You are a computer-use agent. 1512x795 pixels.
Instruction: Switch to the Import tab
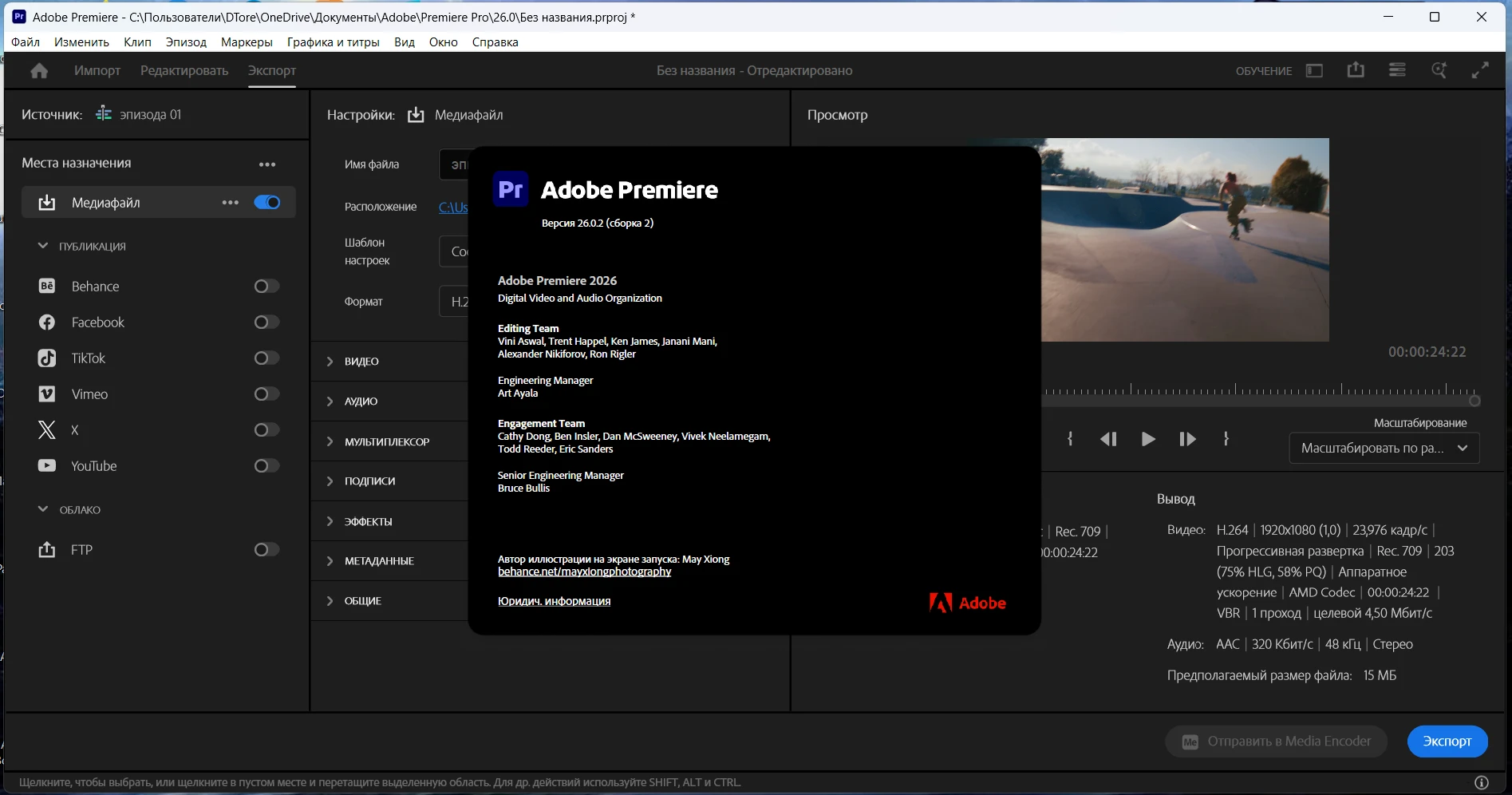point(97,71)
